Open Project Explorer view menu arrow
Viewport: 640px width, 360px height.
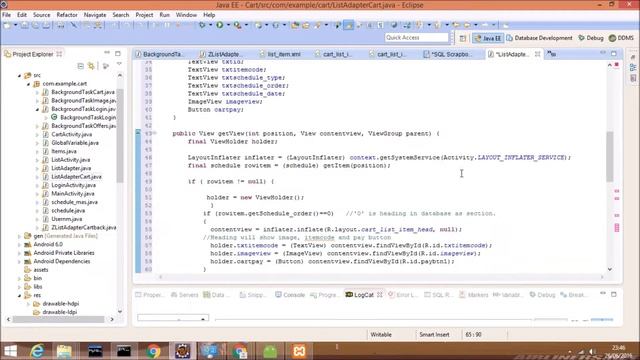click(x=119, y=64)
